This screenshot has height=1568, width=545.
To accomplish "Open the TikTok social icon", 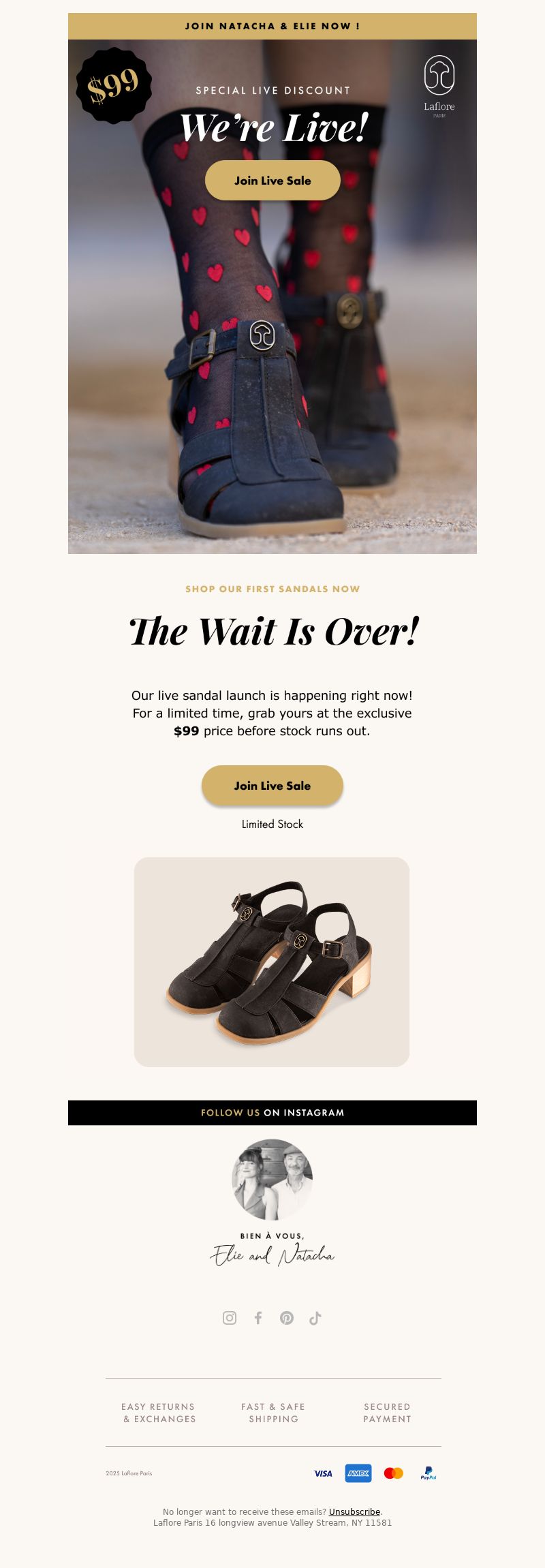I will click(315, 1318).
